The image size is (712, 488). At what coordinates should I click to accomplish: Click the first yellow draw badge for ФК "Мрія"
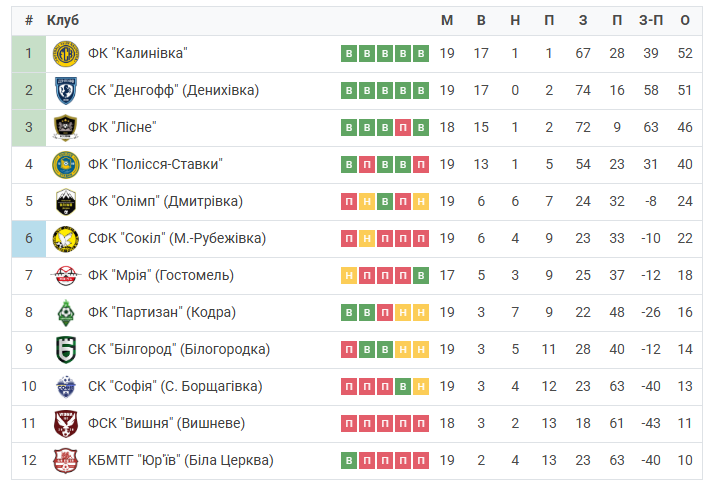point(349,276)
